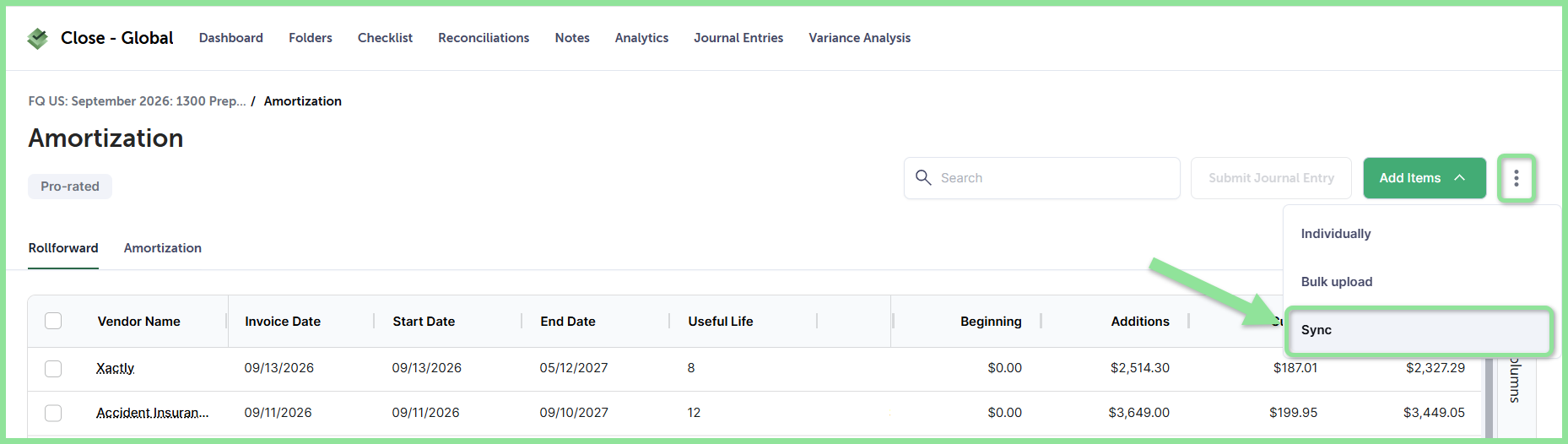Sort by the Vendor Name column header

tap(139, 322)
